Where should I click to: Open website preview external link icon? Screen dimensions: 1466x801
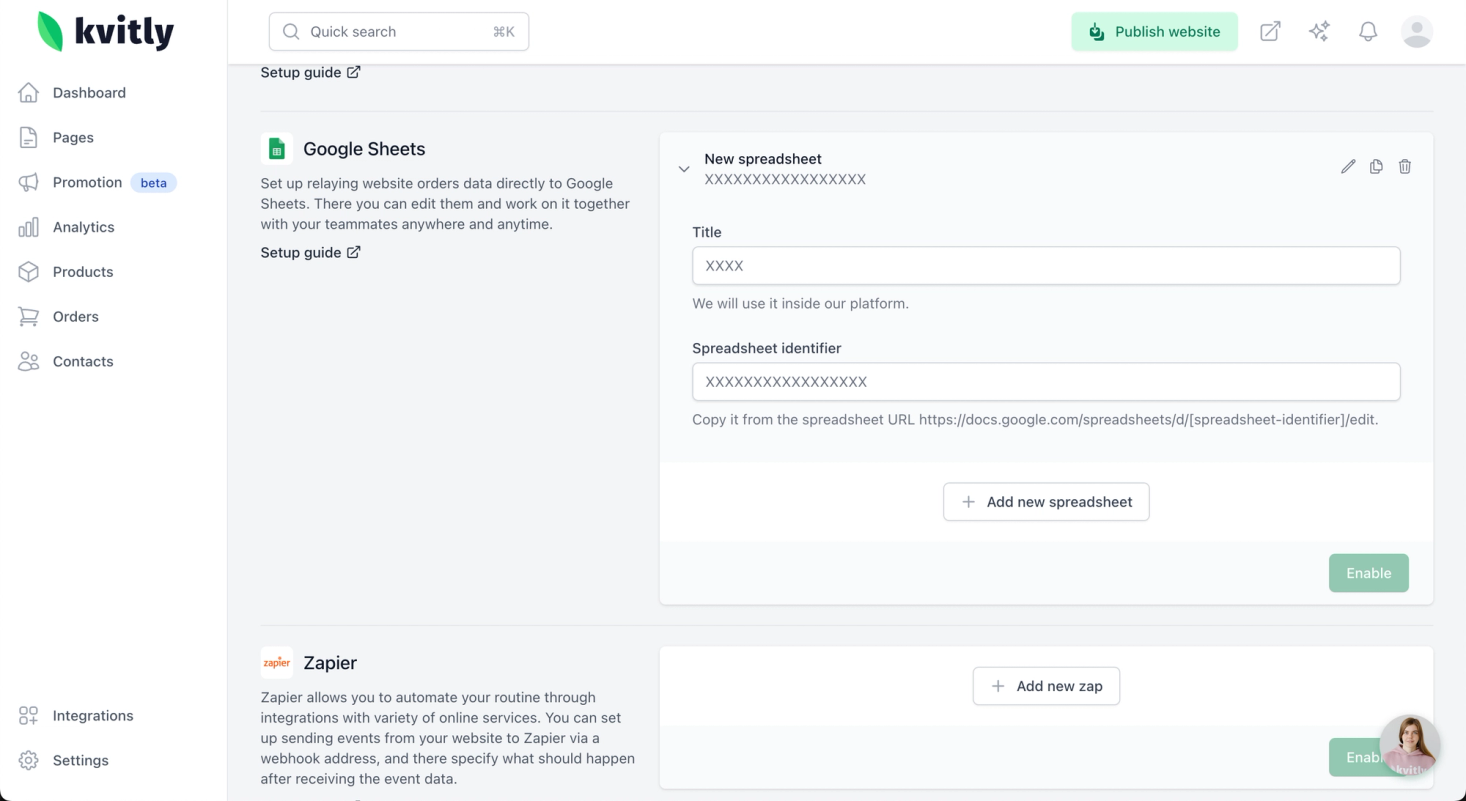point(1270,32)
